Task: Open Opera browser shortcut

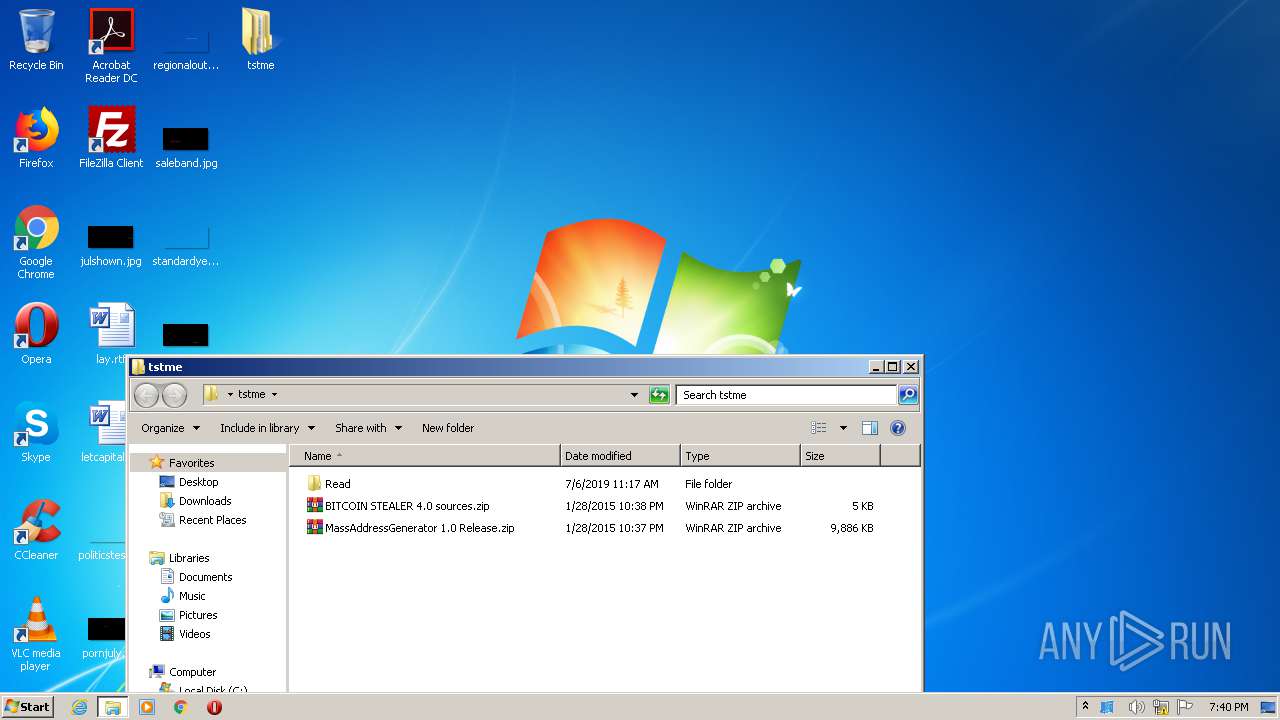Action: pos(36,334)
